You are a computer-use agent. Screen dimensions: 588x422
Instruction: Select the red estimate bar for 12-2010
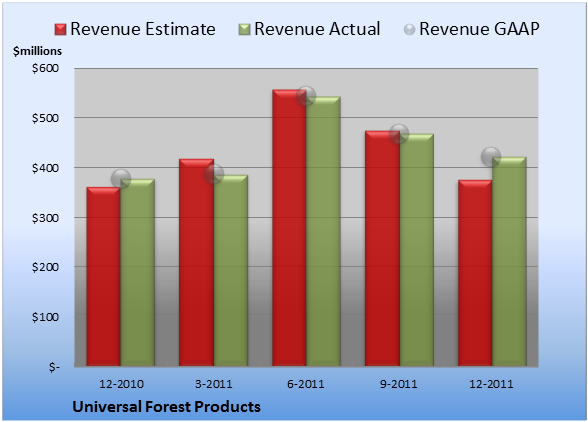104,276
